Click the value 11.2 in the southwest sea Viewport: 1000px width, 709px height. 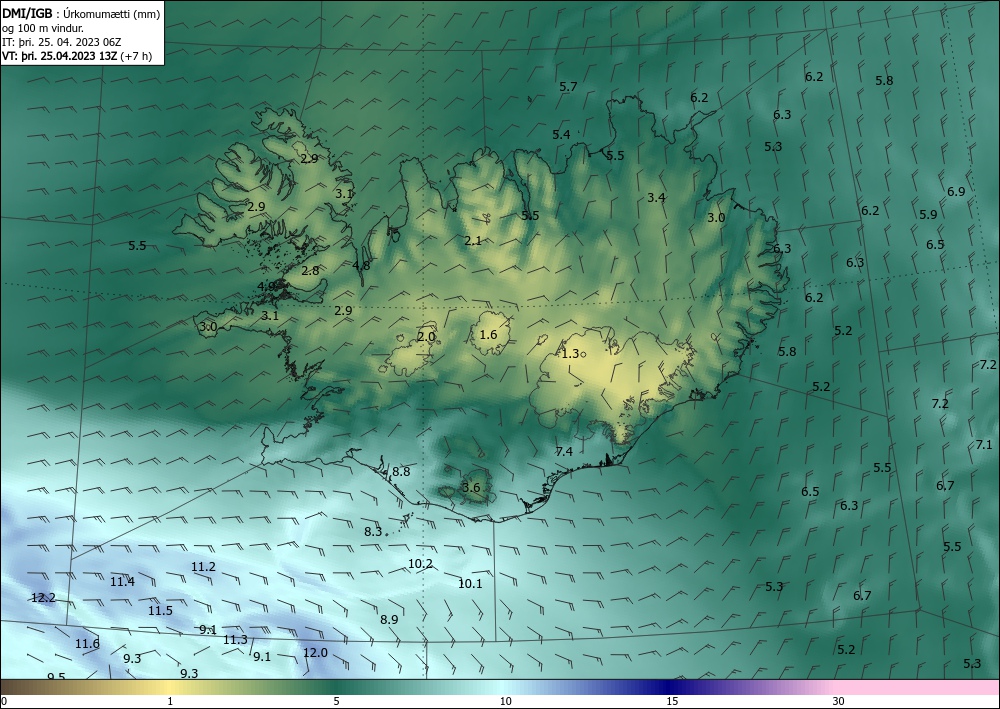[x=203, y=567]
